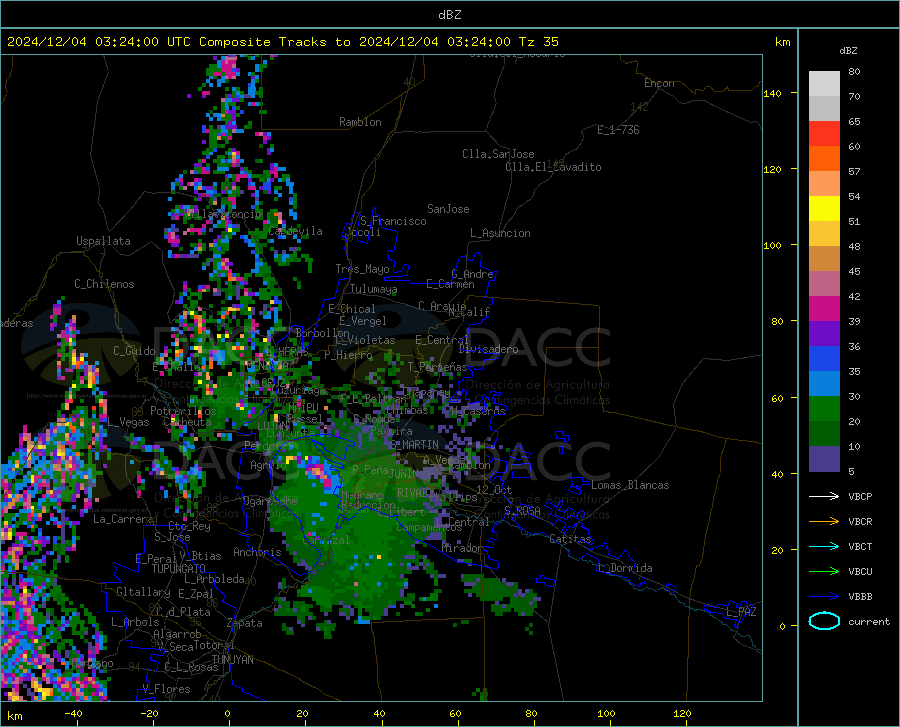Viewport: 900px width, 727px height.
Task: Click the Tulumaya map label
Action: [373, 289]
